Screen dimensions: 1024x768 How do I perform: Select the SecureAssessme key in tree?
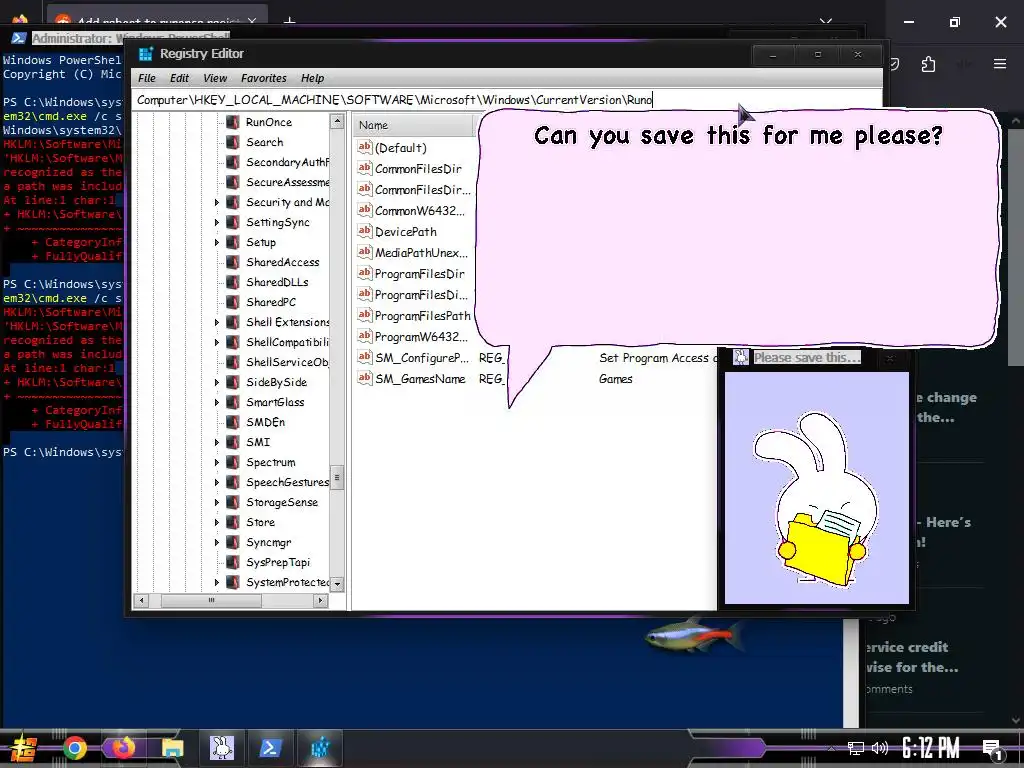tap(287, 182)
